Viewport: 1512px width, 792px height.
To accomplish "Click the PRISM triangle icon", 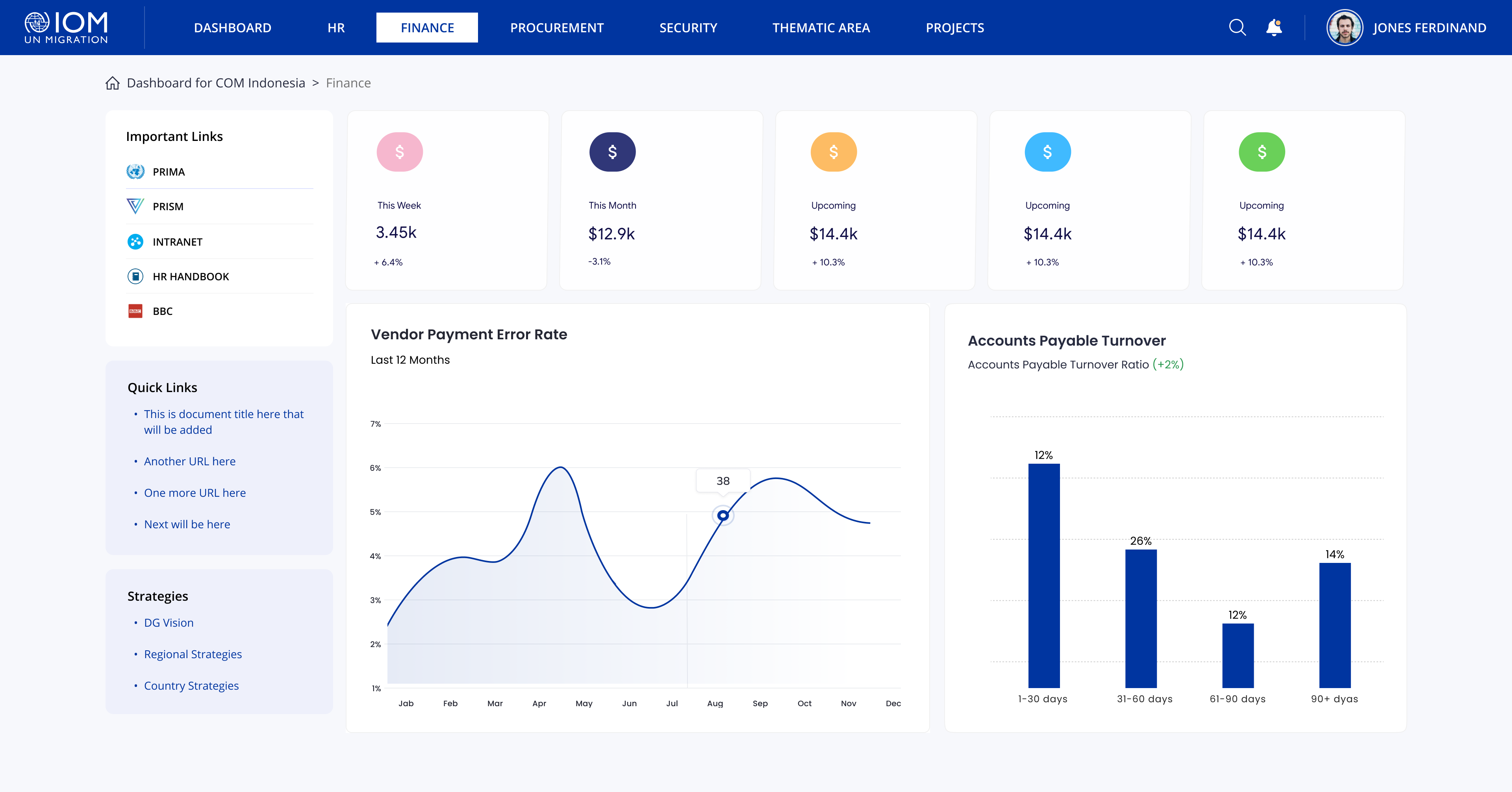I will pyautogui.click(x=135, y=207).
